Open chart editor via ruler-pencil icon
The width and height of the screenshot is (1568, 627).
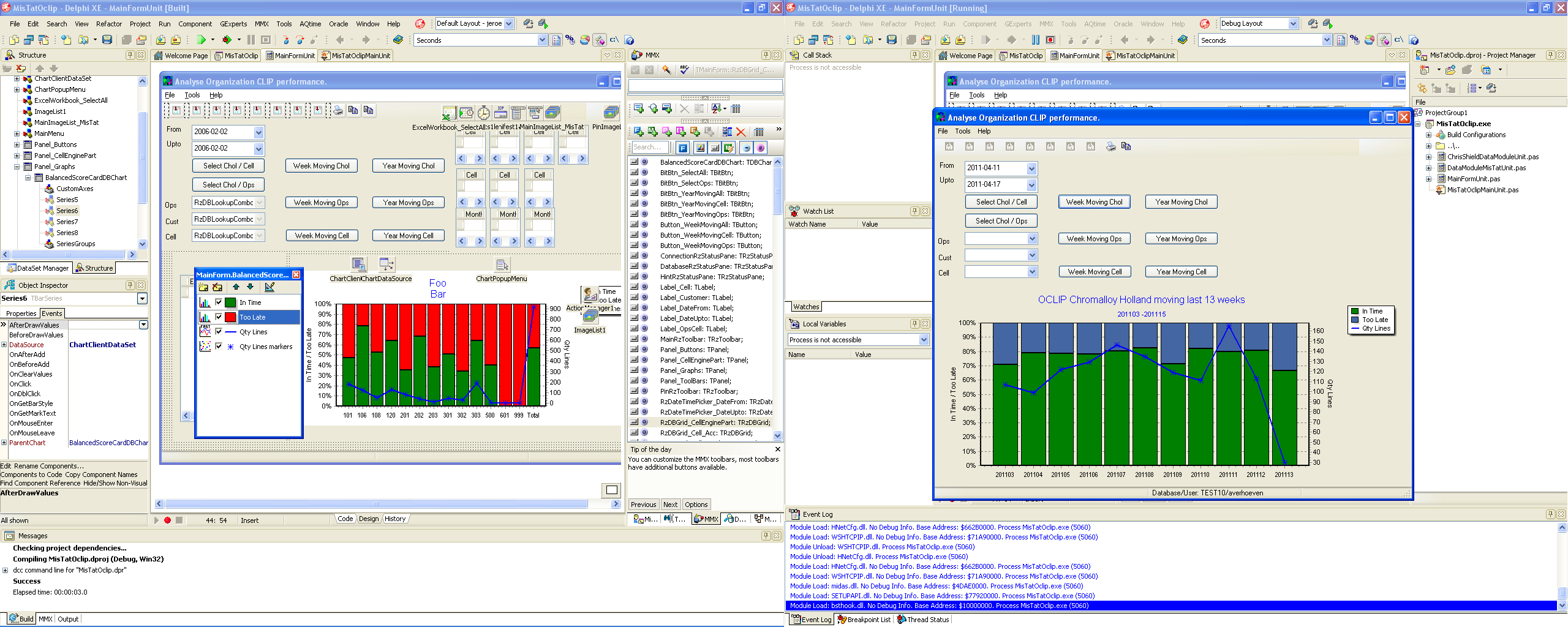pos(269,287)
